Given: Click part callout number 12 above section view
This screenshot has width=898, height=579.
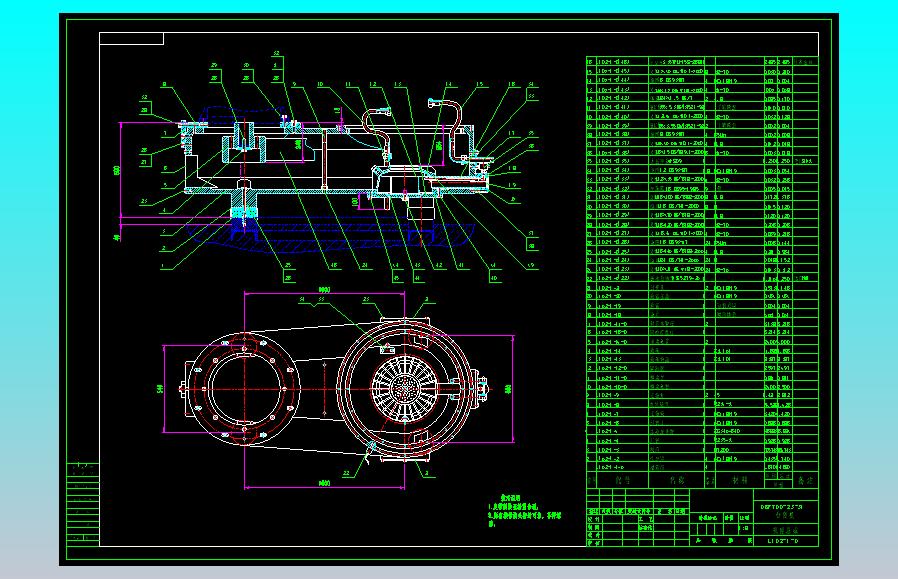Looking at the screenshot, I should click(373, 84).
